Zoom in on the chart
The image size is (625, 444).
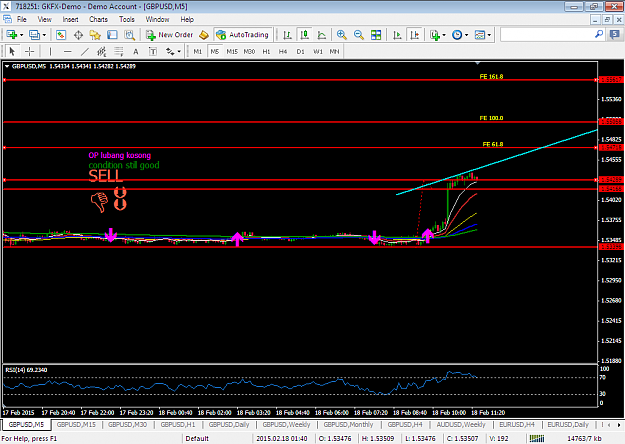(342, 35)
